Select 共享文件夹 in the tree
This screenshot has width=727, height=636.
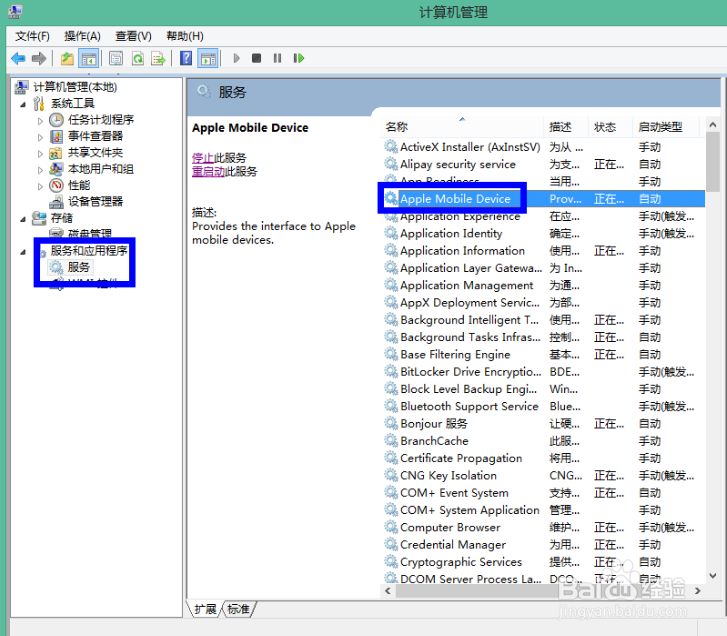point(96,153)
